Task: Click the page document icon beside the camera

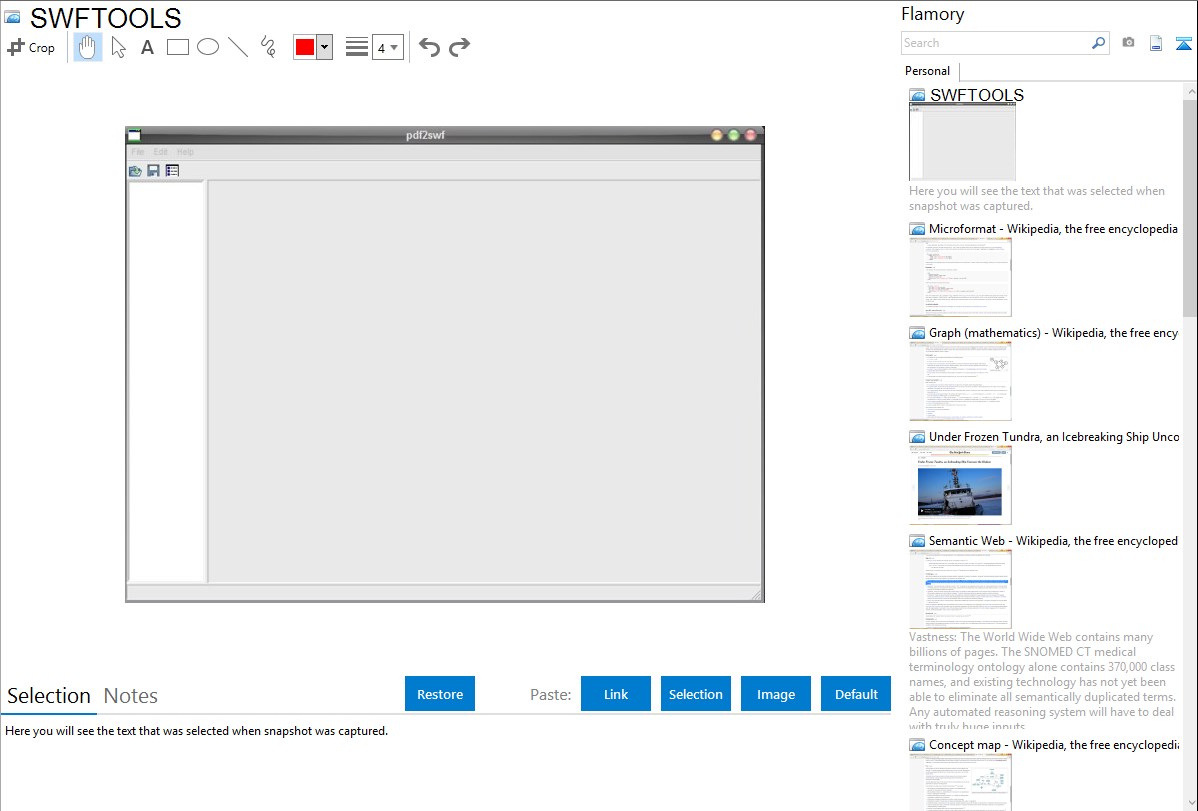Action: [1156, 43]
